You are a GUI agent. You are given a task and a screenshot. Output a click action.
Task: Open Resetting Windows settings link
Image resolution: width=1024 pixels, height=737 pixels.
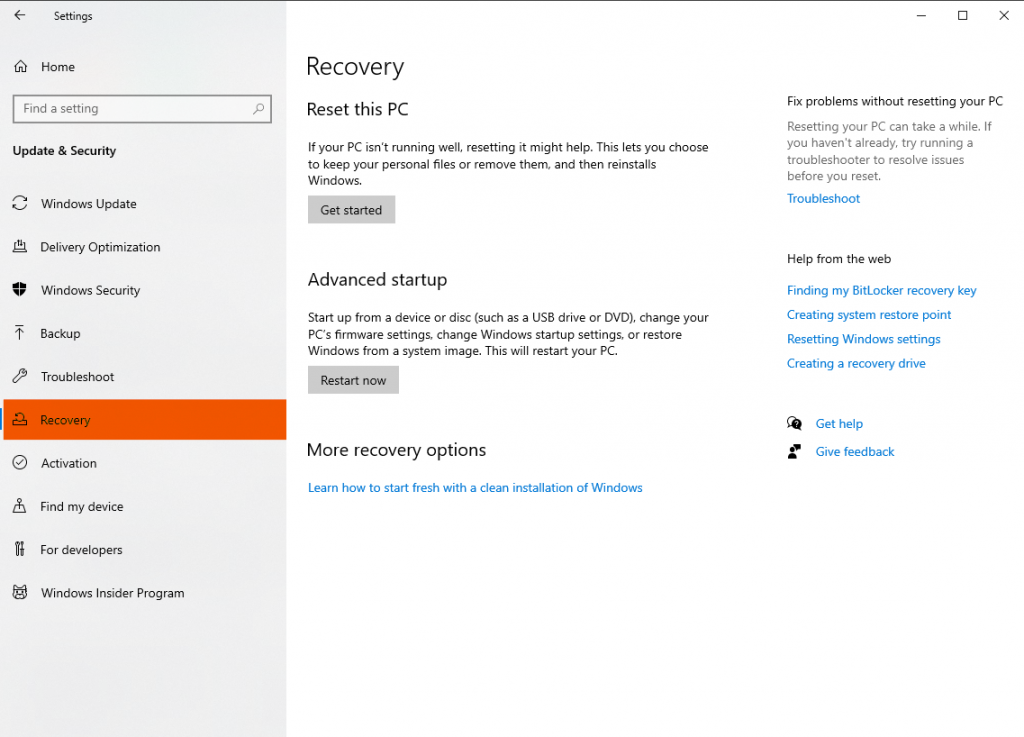point(863,339)
